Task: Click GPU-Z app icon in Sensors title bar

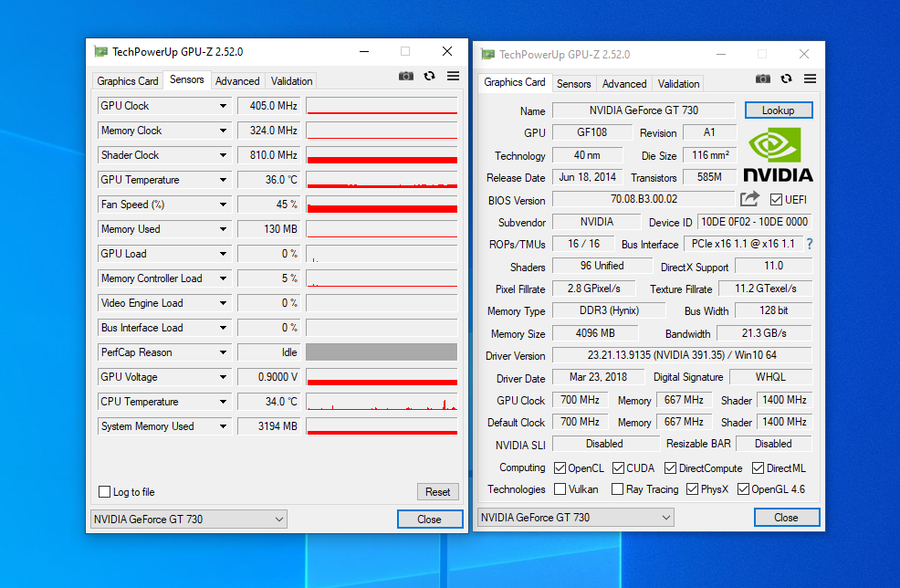Action: tap(100, 52)
